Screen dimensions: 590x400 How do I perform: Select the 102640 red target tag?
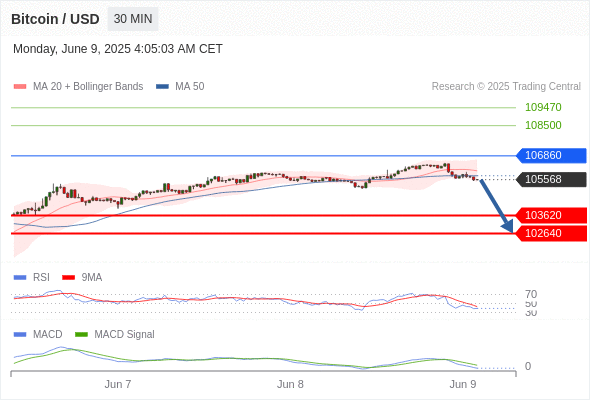[x=551, y=233]
